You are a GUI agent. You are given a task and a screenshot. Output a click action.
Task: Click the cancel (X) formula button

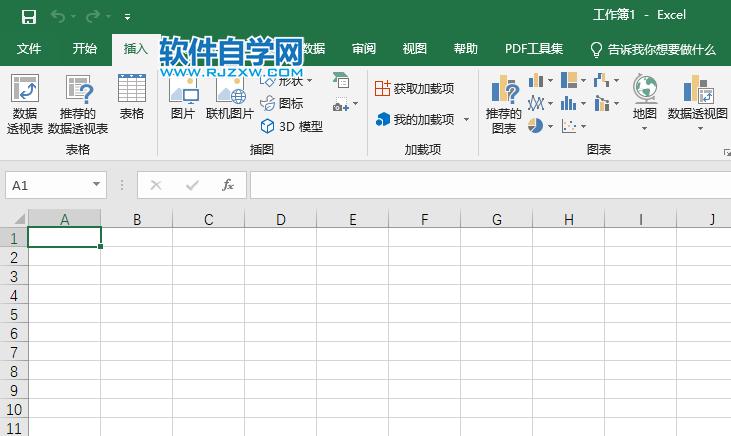point(156,185)
